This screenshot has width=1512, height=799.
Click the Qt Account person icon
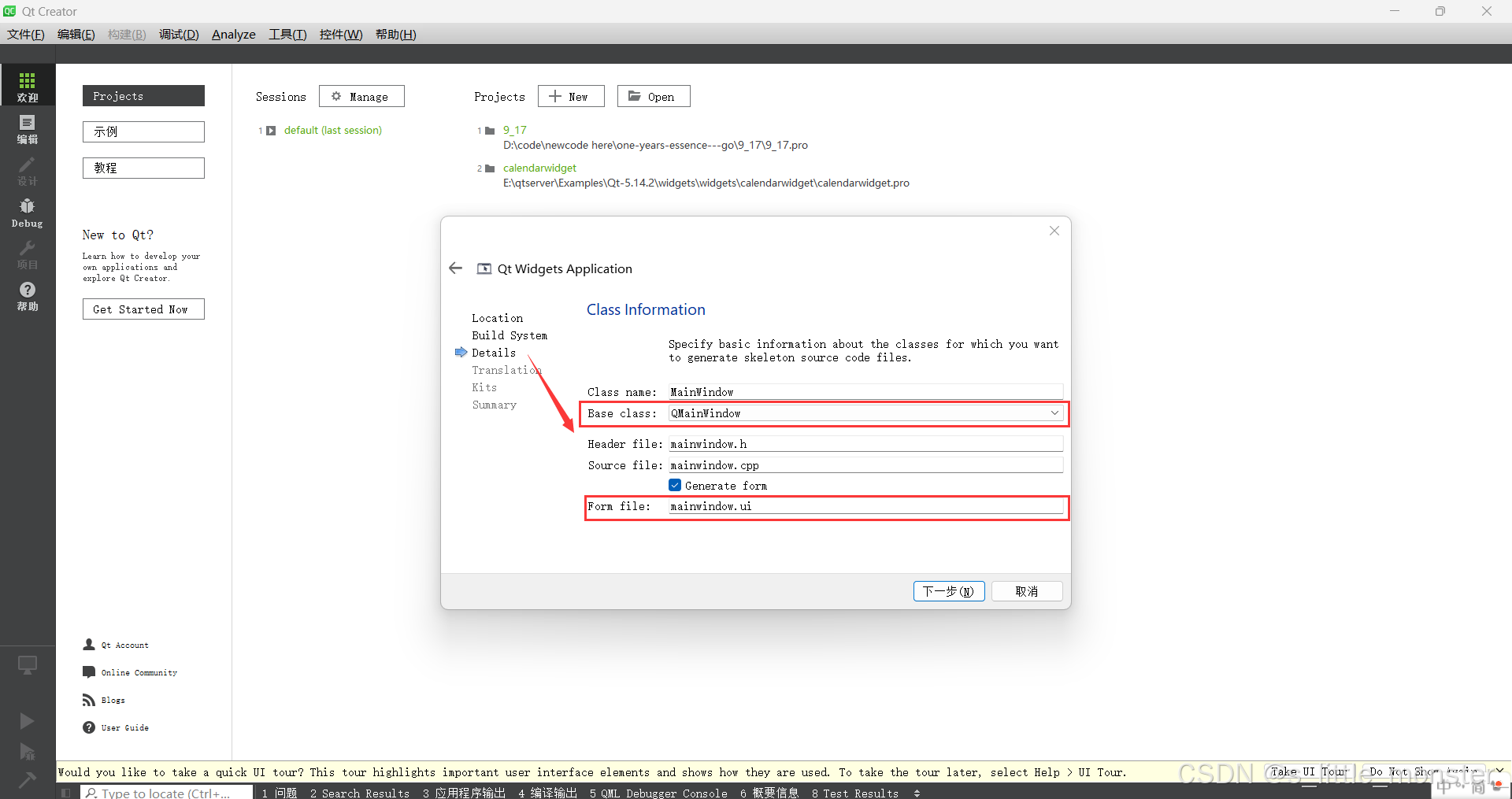[89, 645]
